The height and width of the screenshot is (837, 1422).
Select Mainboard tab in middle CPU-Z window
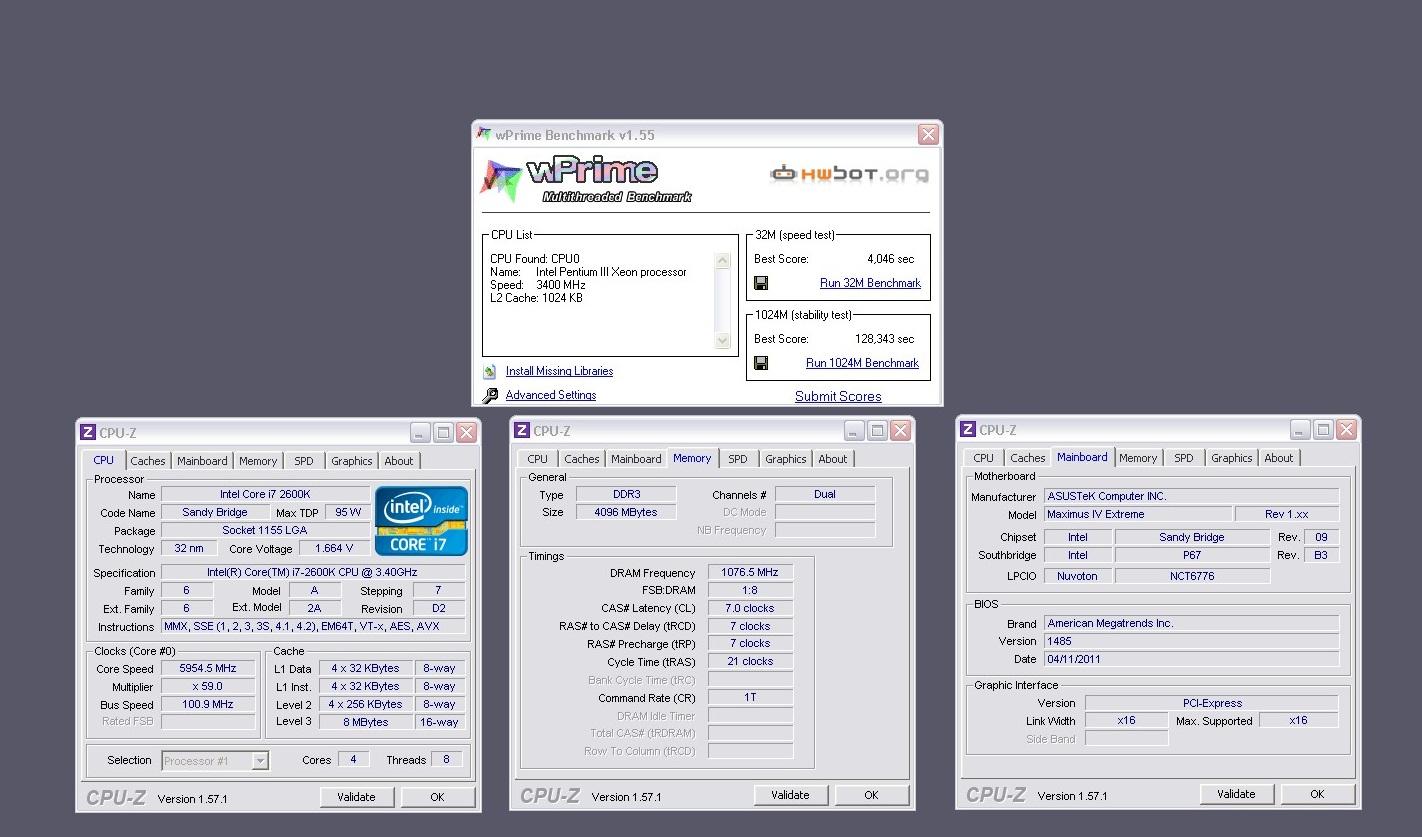click(x=636, y=459)
